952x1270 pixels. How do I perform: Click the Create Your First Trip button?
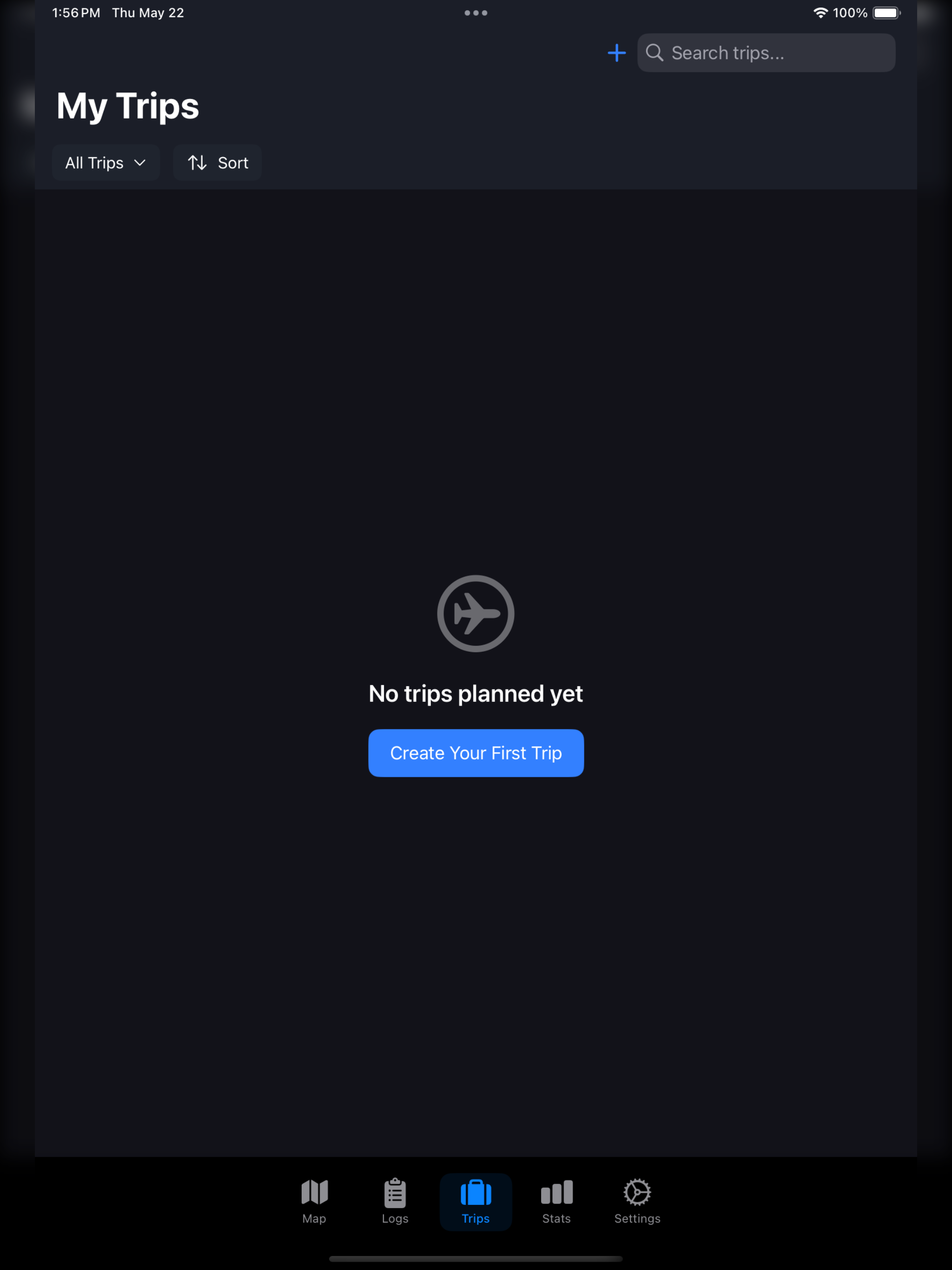pos(476,753)
